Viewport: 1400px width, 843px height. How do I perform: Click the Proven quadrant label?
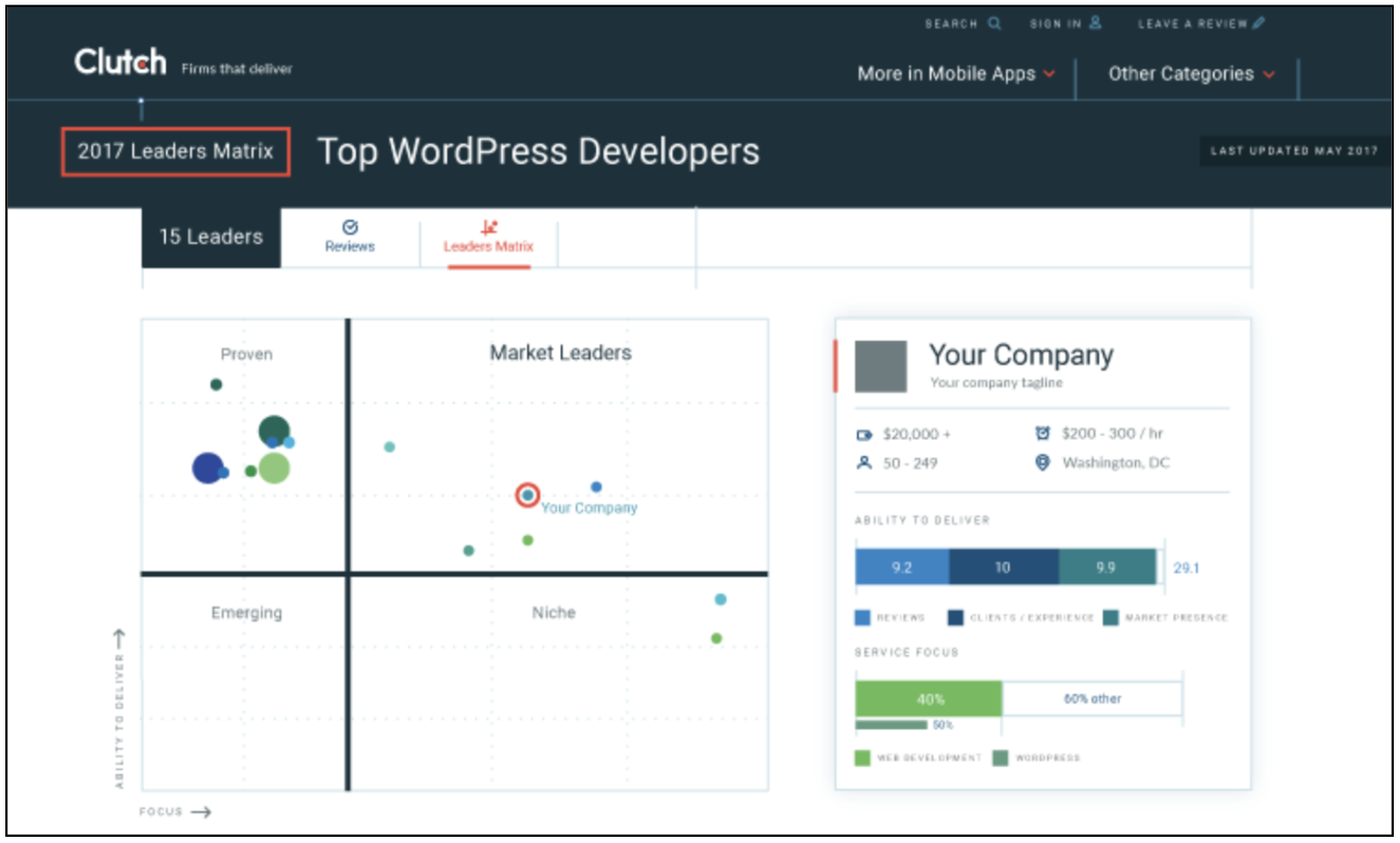(247, 354)
